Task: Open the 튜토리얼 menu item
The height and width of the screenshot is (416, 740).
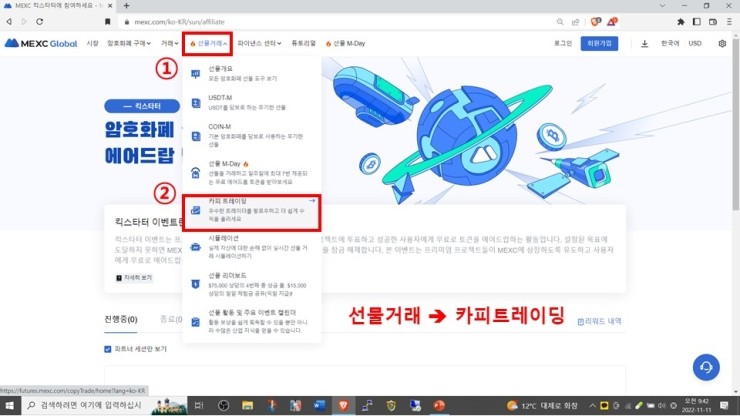Action: coord(303,43)
